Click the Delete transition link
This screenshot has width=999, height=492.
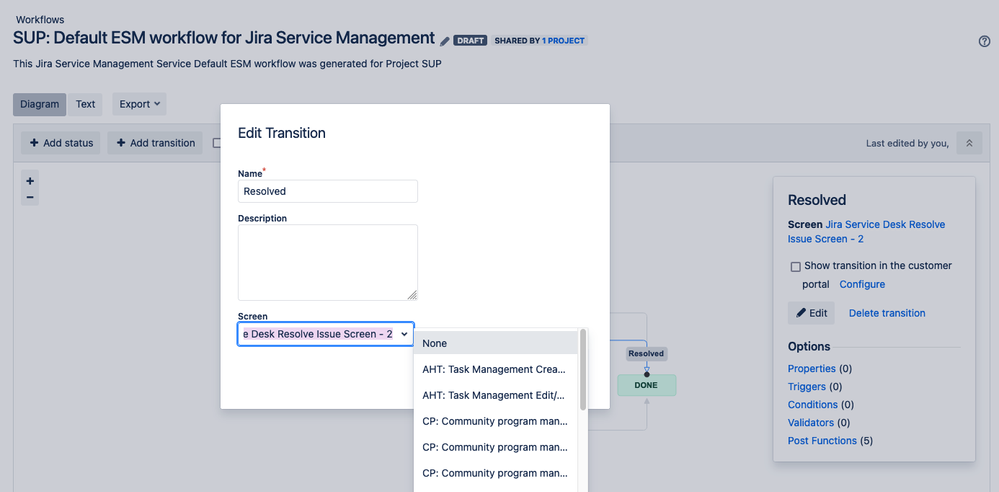[887, 313]
